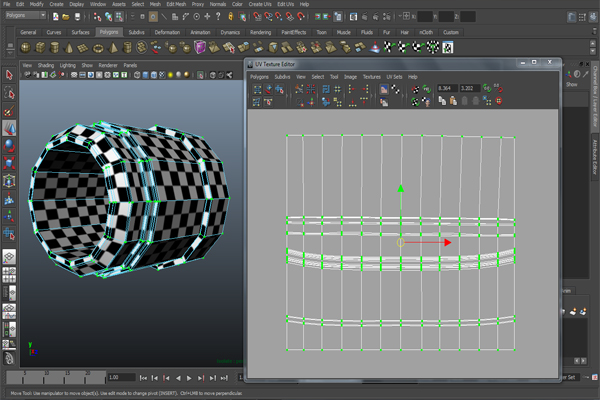Open the Attribute Editor side tab

(595, 157)
